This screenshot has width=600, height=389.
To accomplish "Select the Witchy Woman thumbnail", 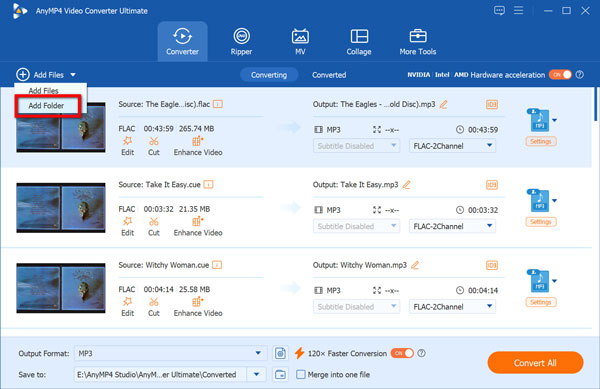I will coord(61,288).
